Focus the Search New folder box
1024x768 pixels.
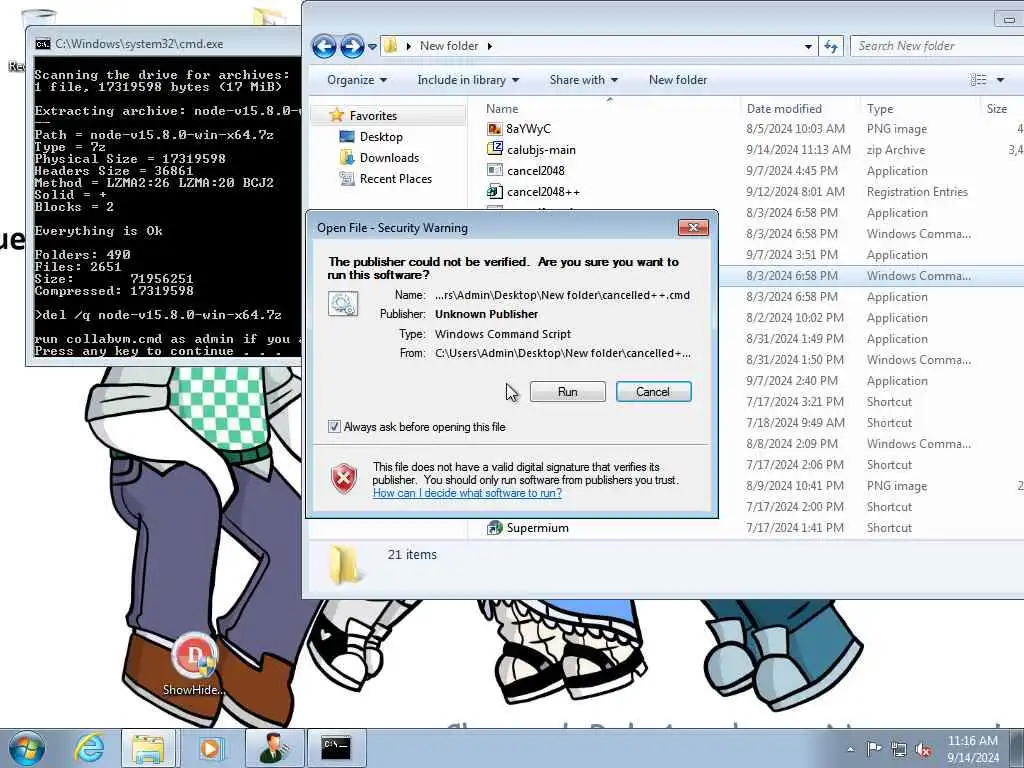(938, 46)
